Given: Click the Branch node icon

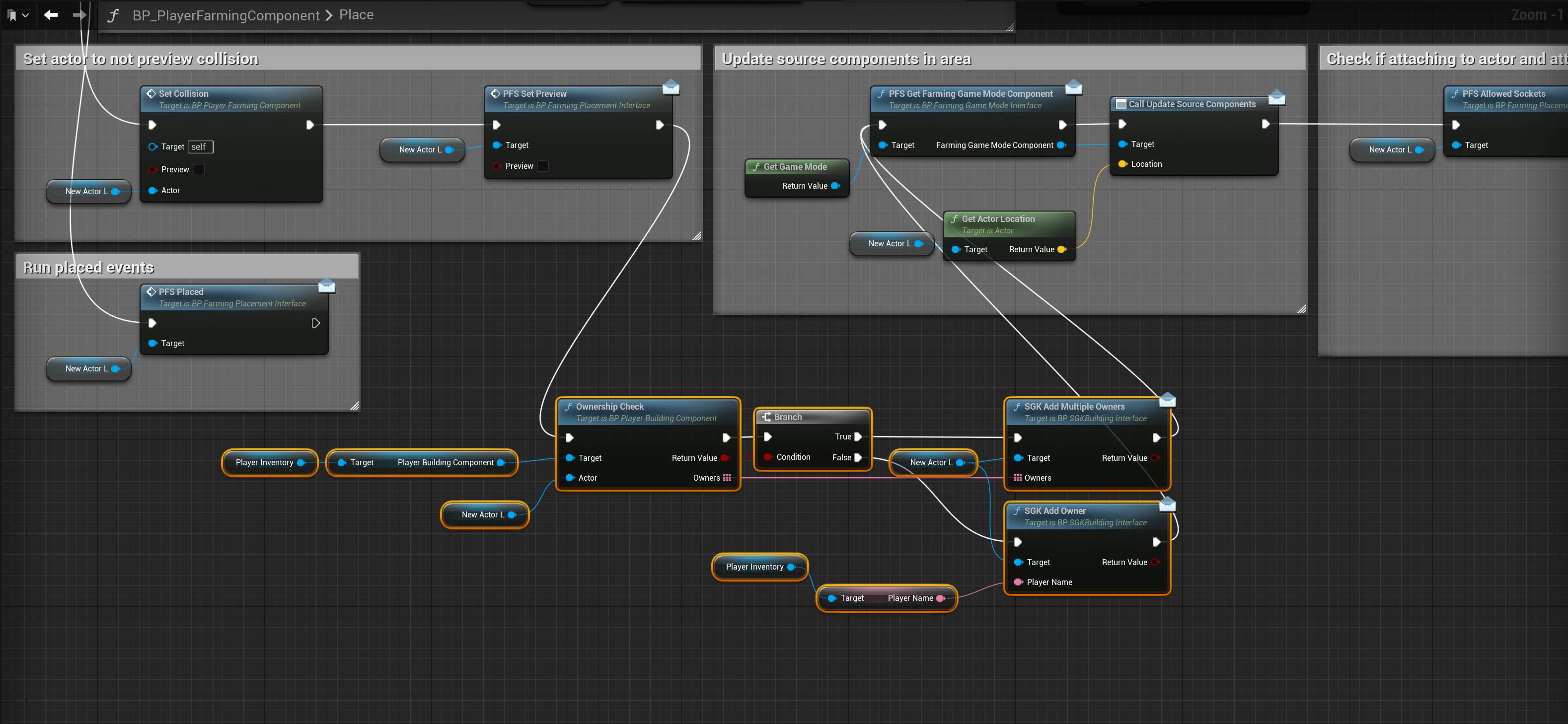Looking at the screenshot, I should tap(767, 417).
